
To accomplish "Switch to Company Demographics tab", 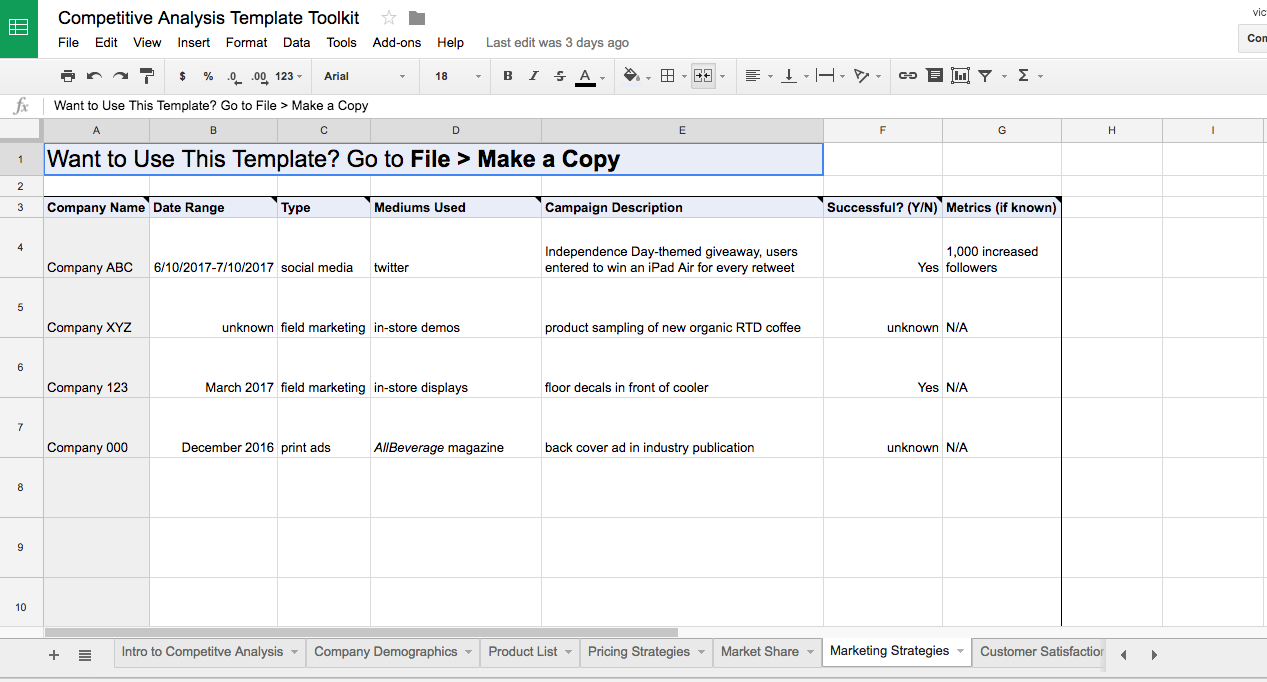I will [x=385, y=651].
